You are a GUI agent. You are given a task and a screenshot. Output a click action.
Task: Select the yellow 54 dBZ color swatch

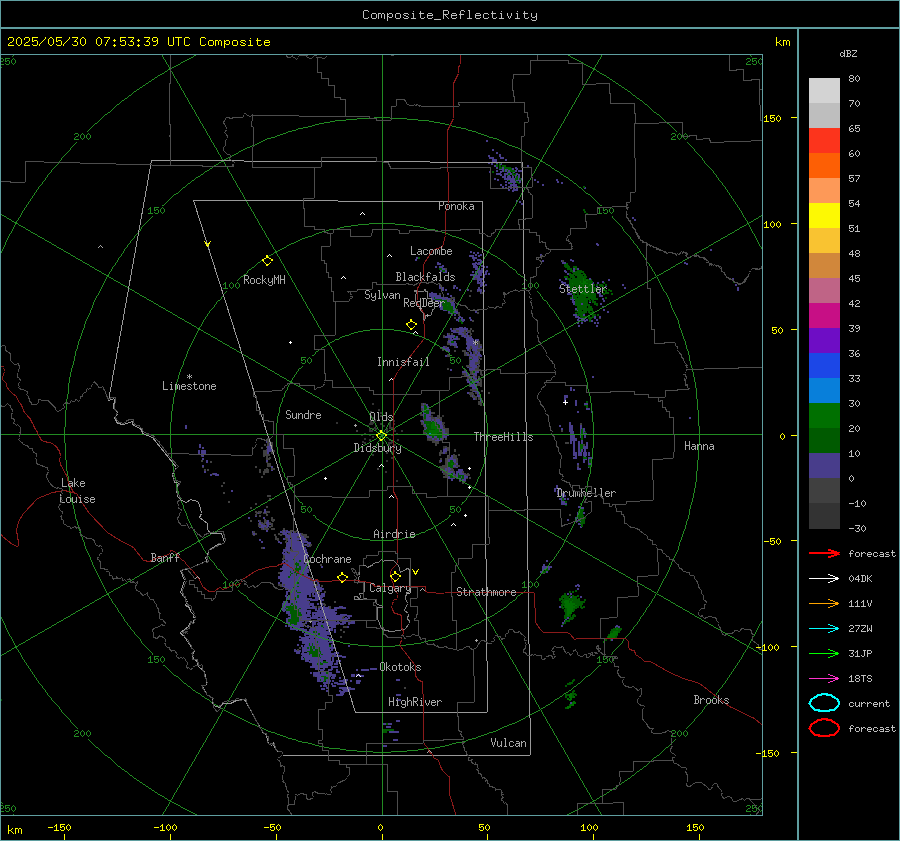(824, 215)
